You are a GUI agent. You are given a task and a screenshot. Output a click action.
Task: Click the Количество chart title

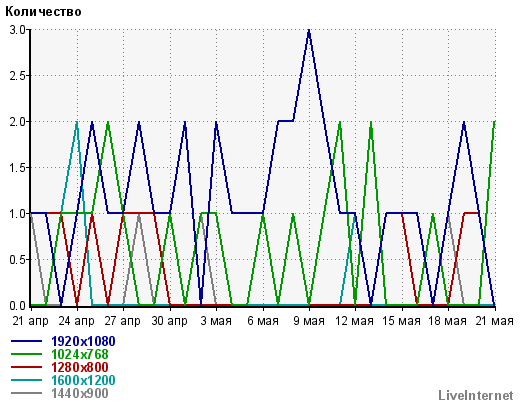coord(43,12)
